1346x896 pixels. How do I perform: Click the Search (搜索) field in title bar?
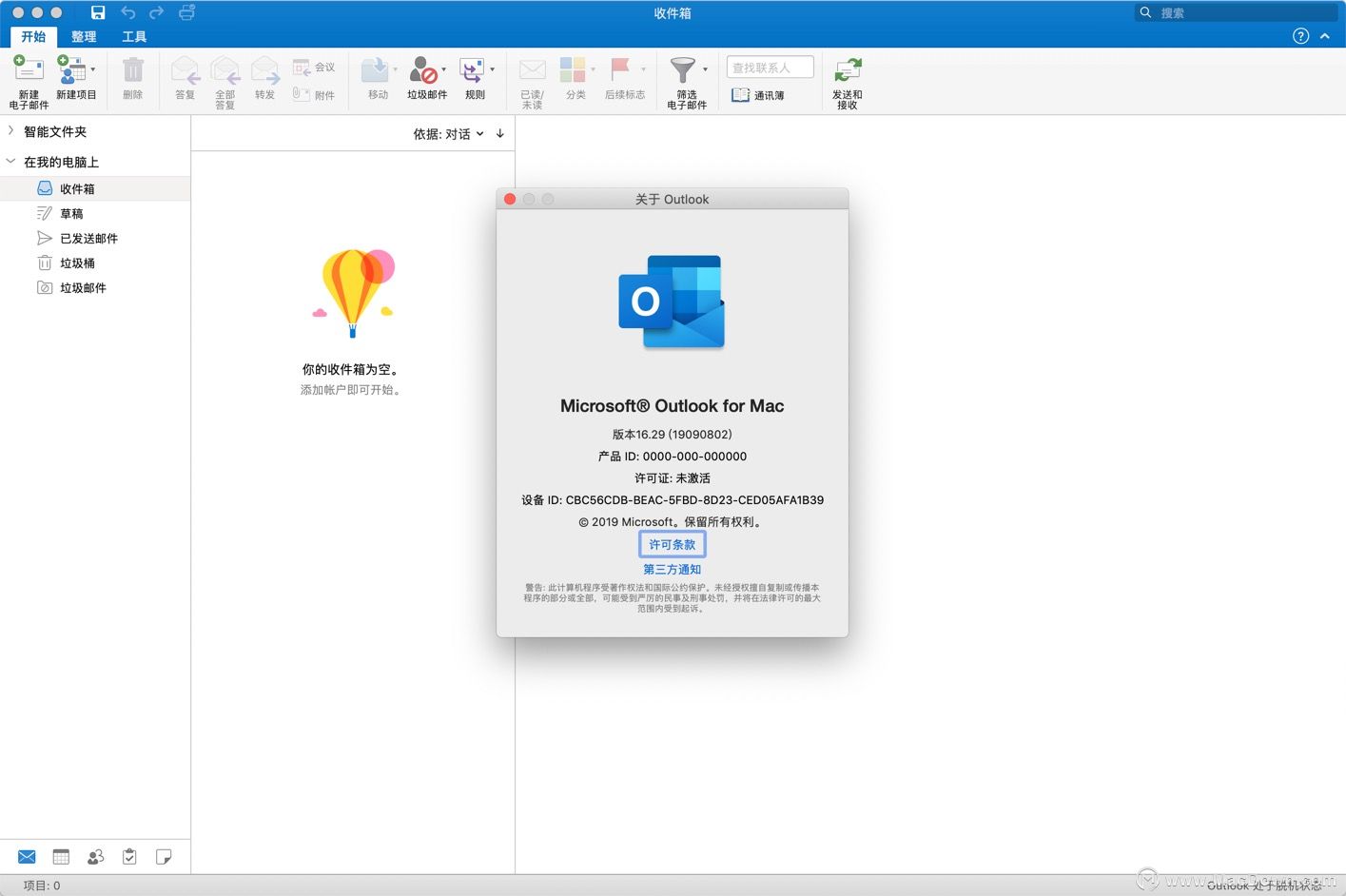pos(1237,12)
